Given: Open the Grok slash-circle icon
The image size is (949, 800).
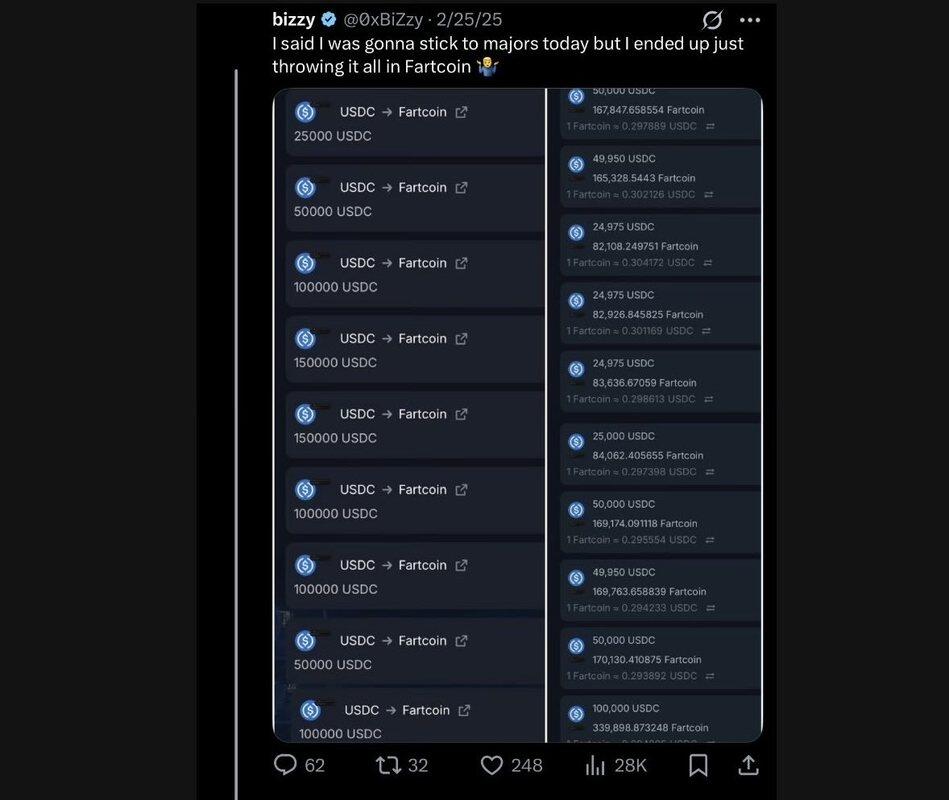Looking at the screenshot, I should 712,20.
